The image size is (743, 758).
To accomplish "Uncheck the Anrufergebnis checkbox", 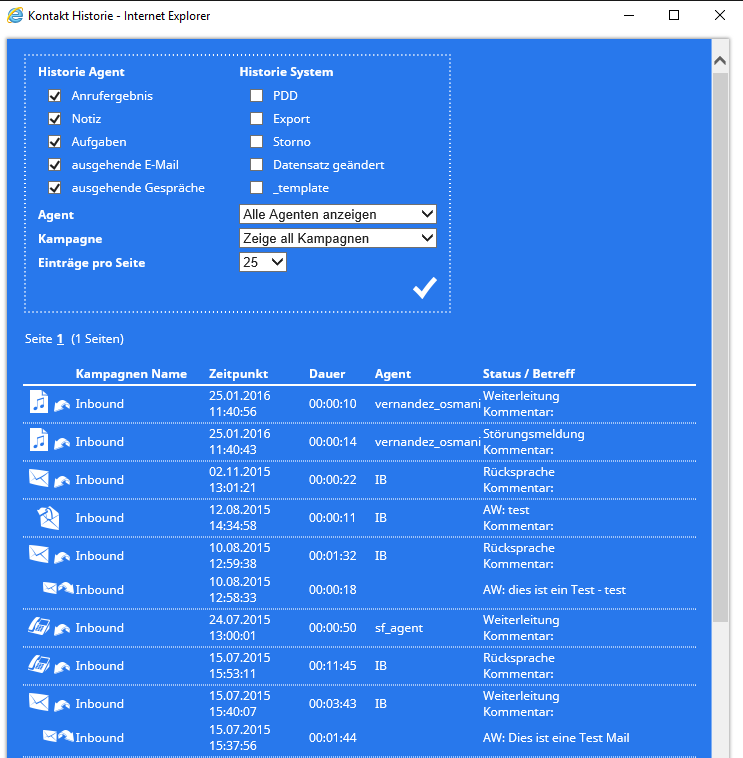I will (x=55, y=96).
